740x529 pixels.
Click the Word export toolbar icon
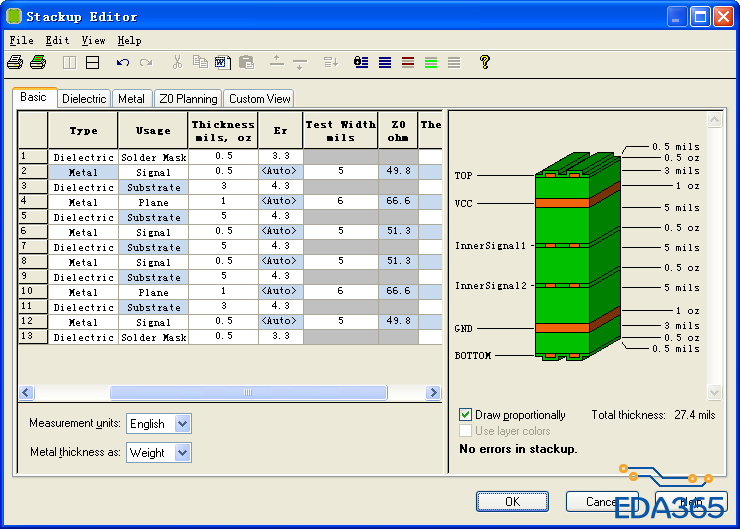[222, 62]
